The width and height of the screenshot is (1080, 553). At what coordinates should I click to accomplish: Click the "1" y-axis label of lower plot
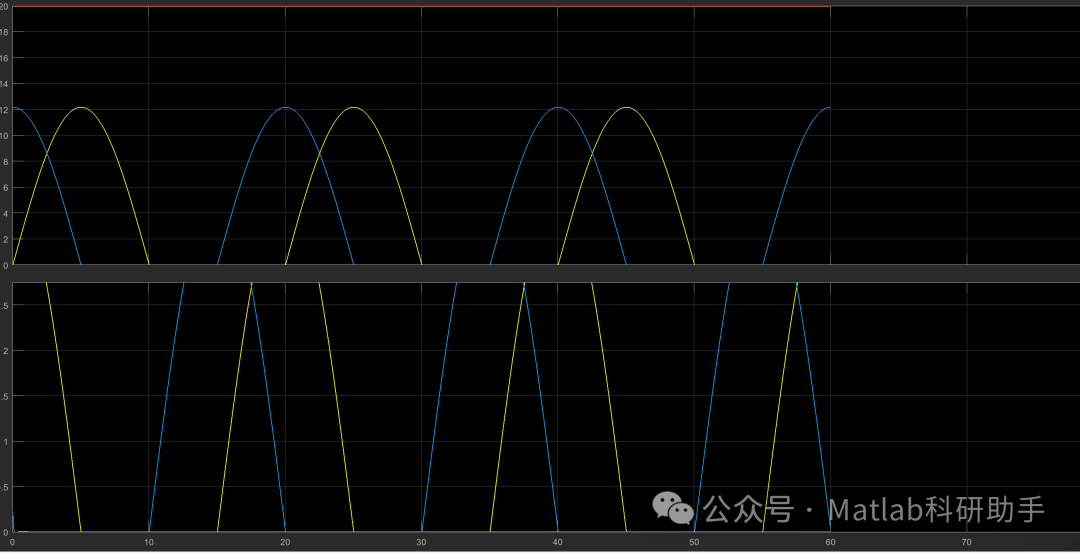pos(5,441)
